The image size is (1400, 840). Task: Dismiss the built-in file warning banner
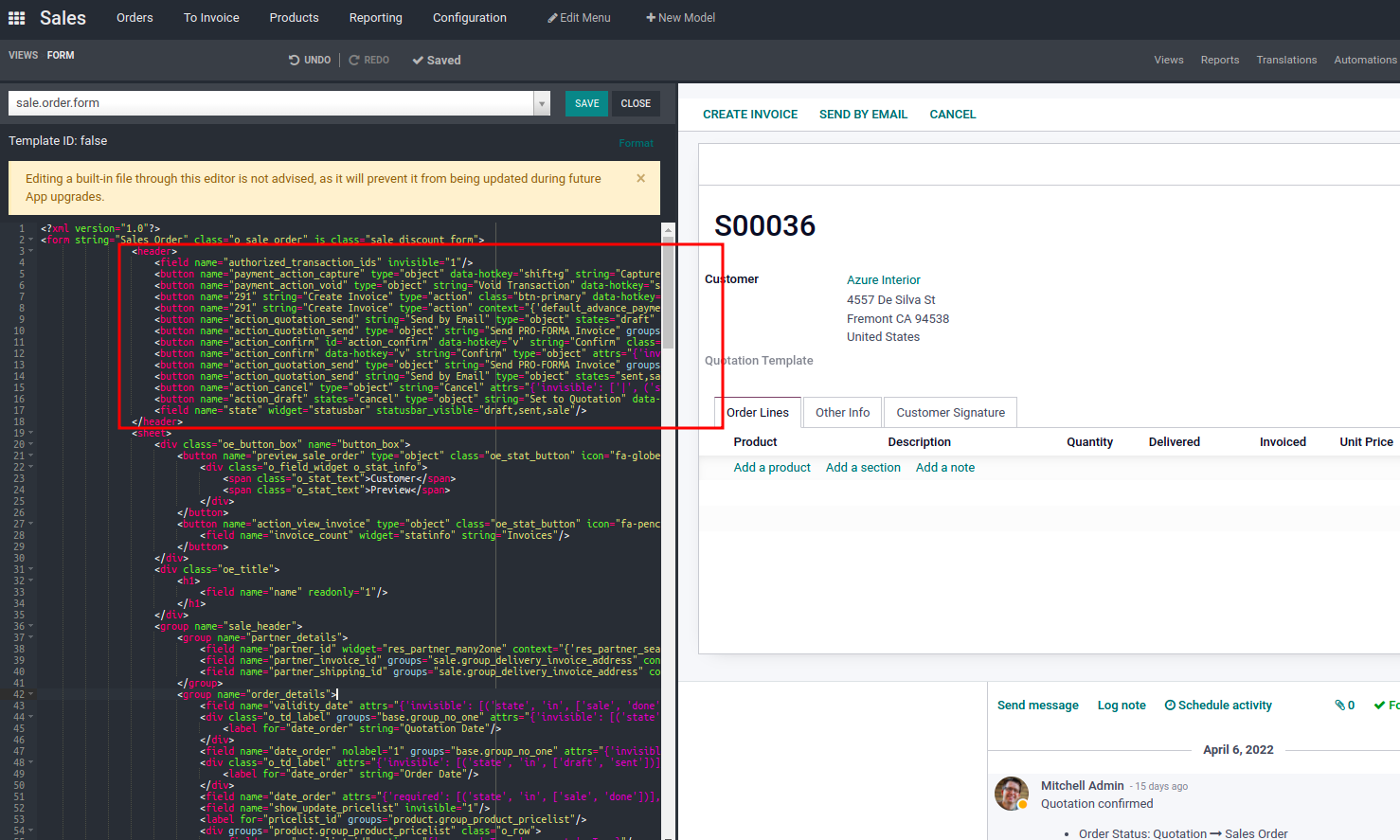click(x=640, y=178)
